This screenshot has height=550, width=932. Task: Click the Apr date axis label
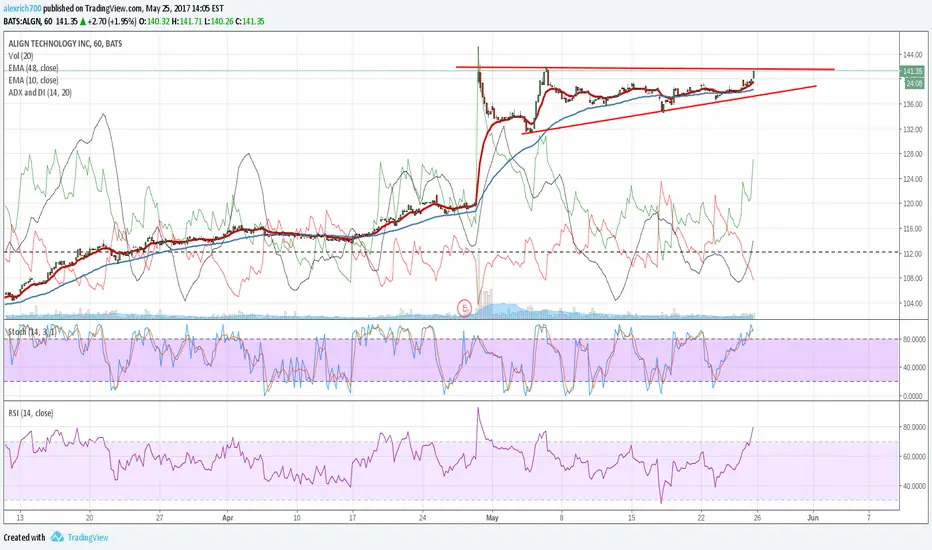coord(228,518)
